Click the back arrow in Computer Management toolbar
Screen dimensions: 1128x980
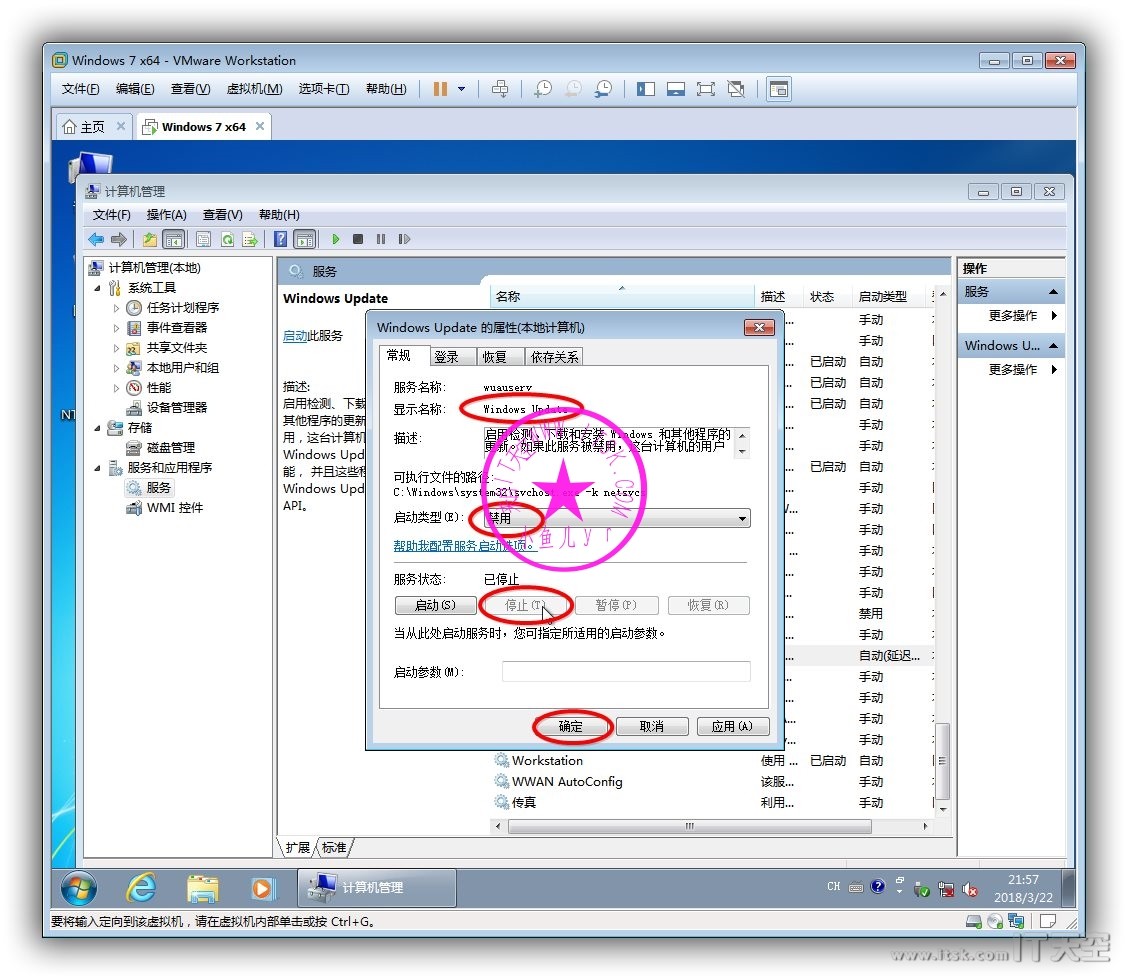coord(96,239)
